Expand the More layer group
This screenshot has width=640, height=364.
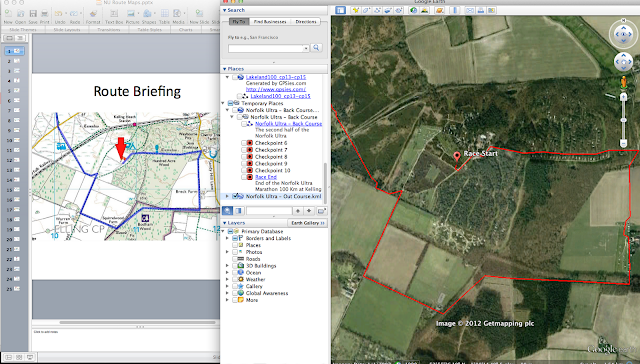pos(227,300)
